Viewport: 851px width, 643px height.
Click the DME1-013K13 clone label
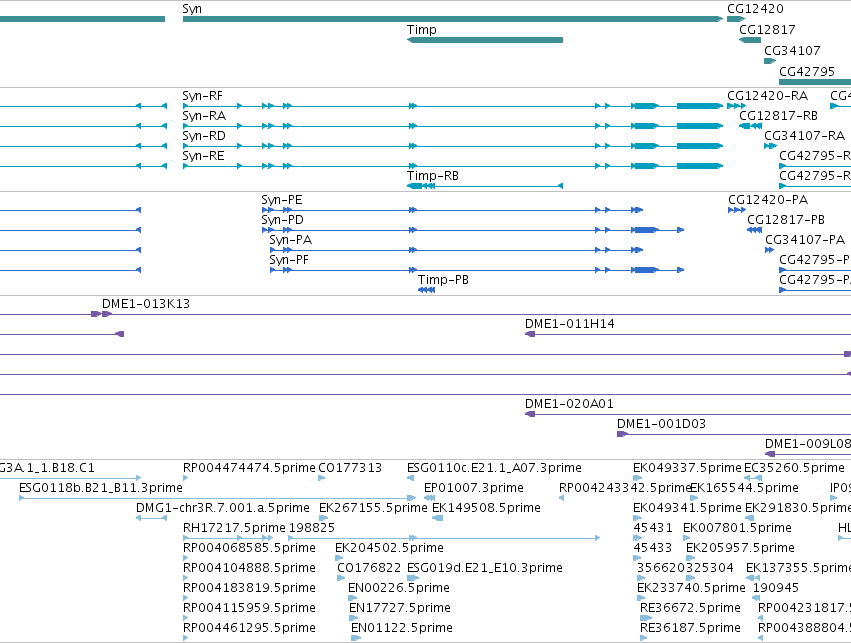(146, 304)
